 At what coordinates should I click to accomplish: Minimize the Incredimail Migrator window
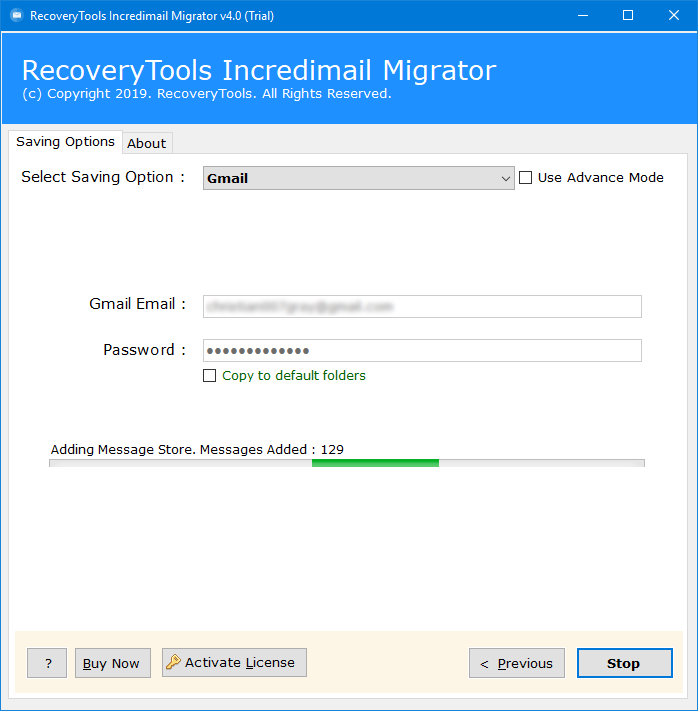(583, 15)
